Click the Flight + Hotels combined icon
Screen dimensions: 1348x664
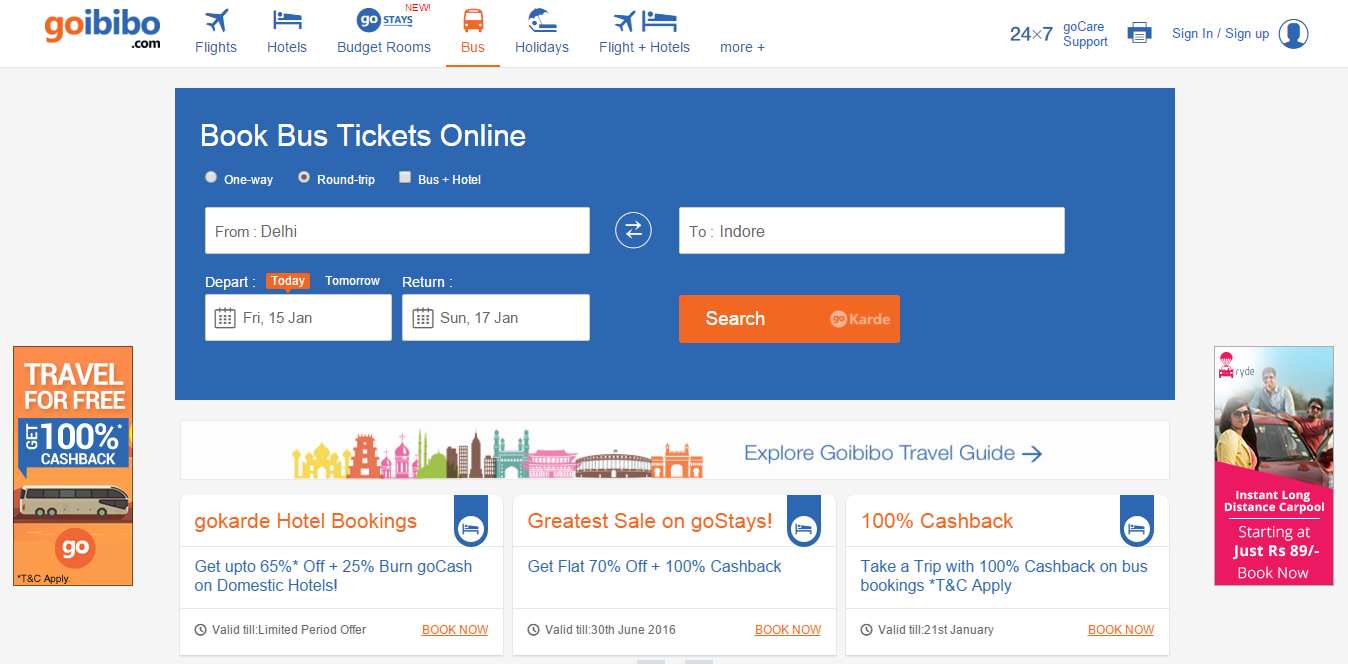tap(645, 20)
